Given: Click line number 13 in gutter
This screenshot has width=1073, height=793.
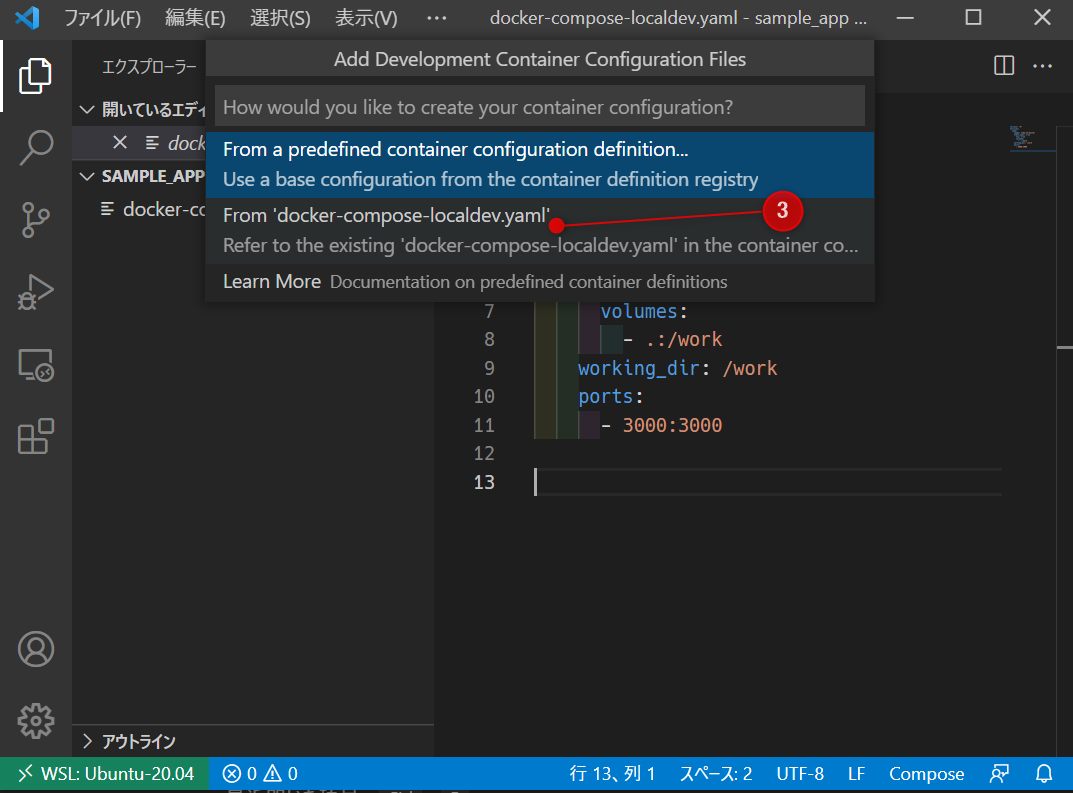Looking at the screenshot, I should 484,482.
